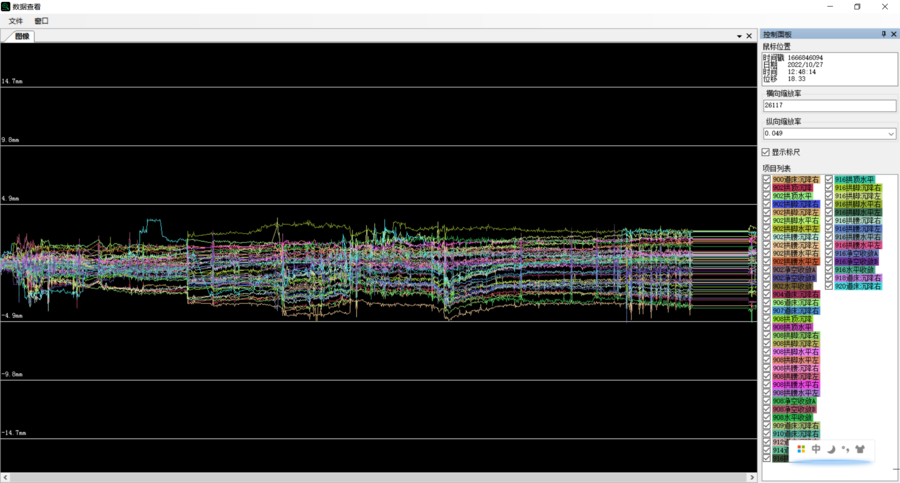Toggle the IME punctuation icon

845,449
